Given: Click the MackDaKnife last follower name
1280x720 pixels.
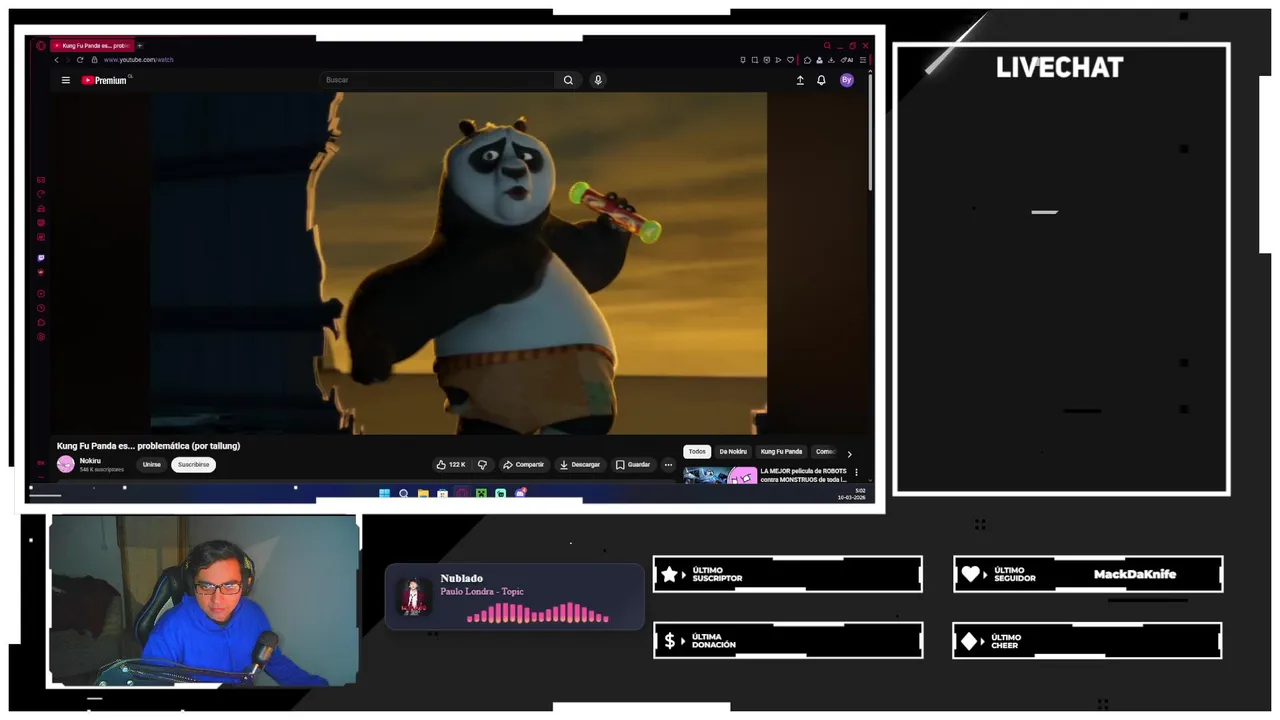Looking at the screenshot, I should point(1135,574).
